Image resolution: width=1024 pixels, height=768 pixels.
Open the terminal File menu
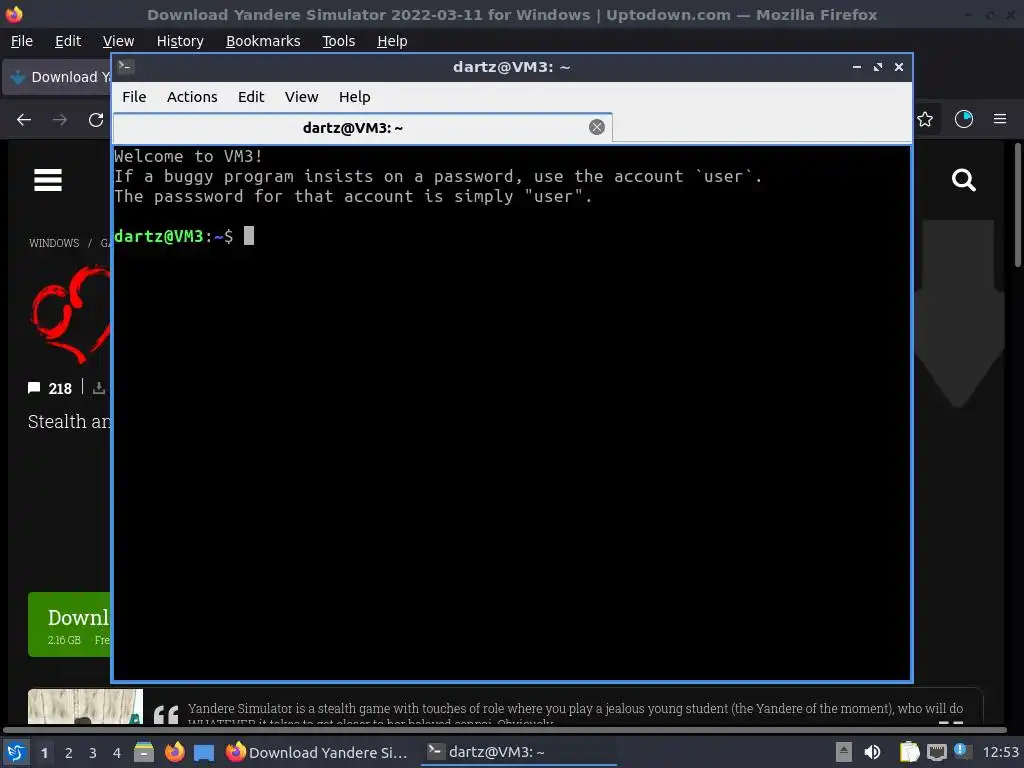pos(134,97)
